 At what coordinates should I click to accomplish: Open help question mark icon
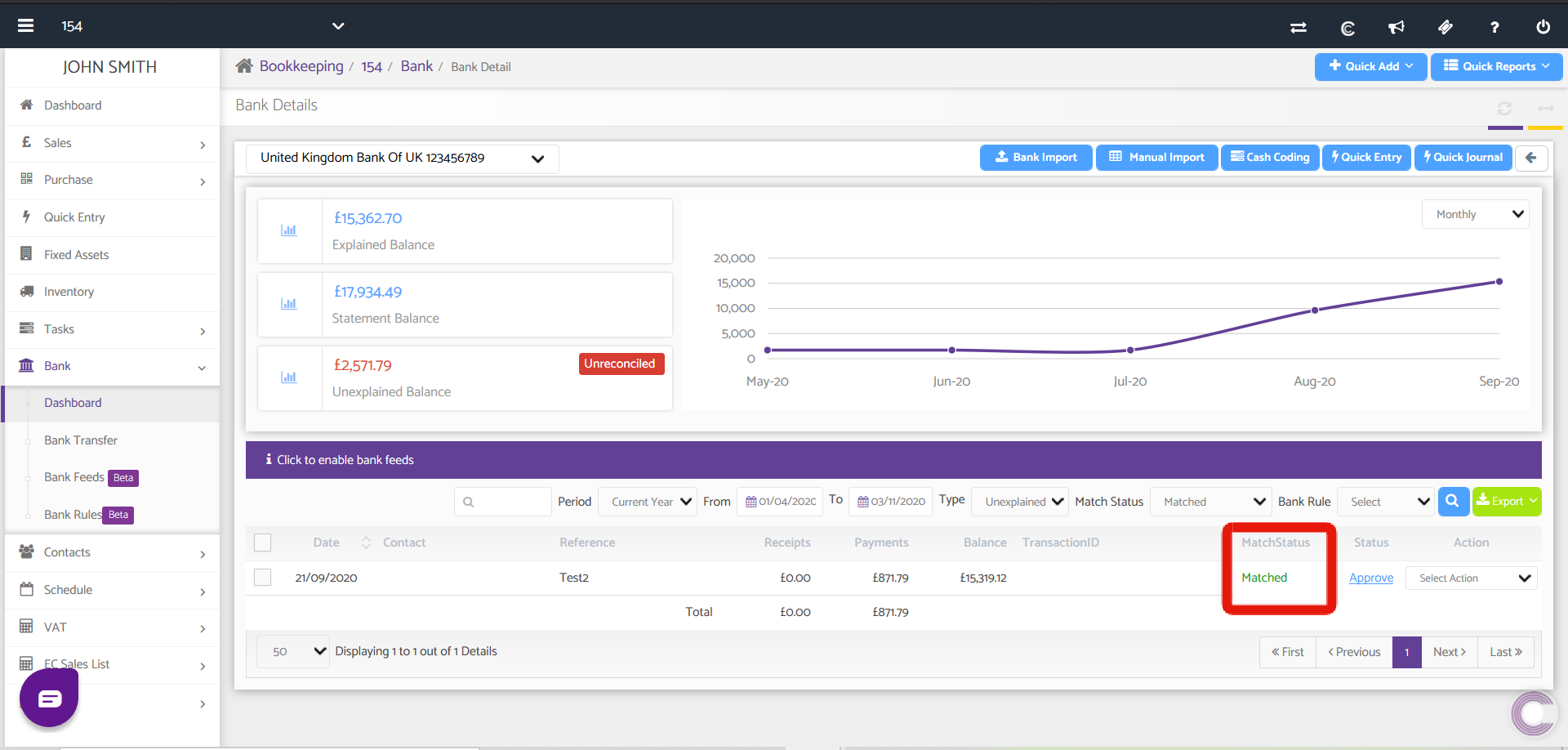(1494, 27)
